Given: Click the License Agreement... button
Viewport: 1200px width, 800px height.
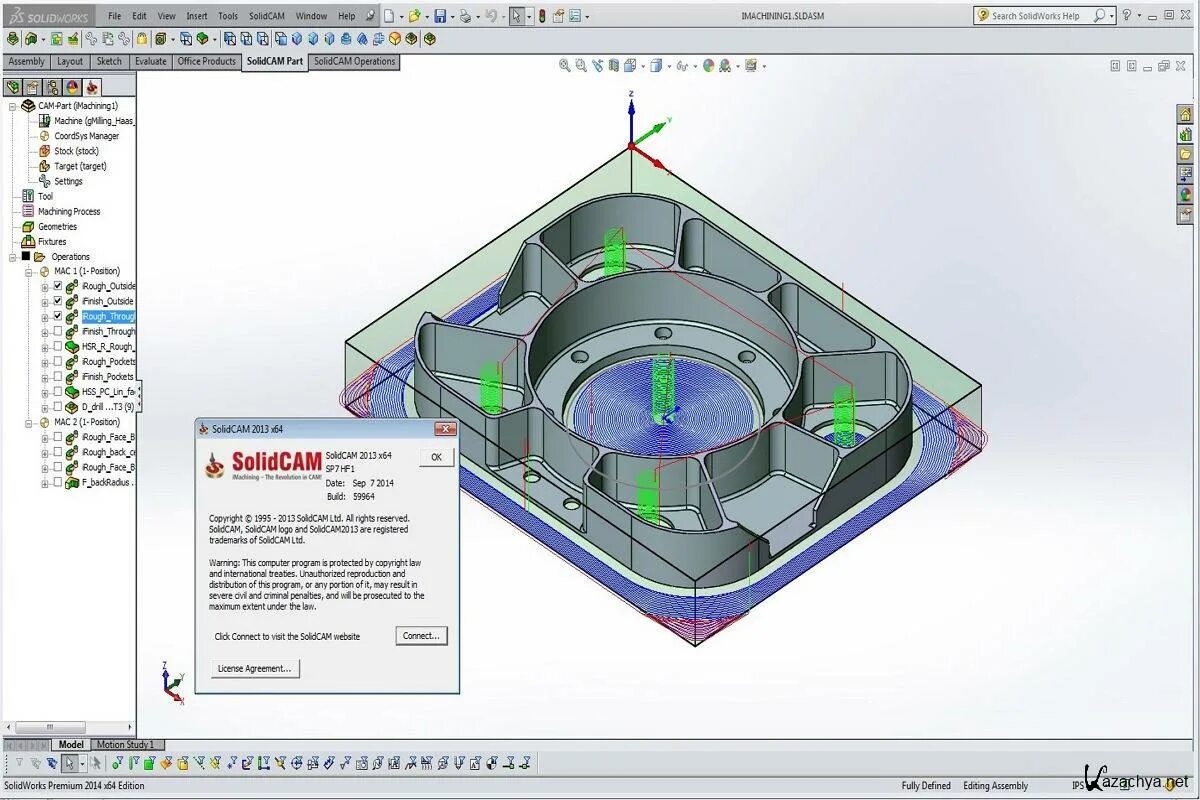Looking at the screenshot, I should point(255,668).
